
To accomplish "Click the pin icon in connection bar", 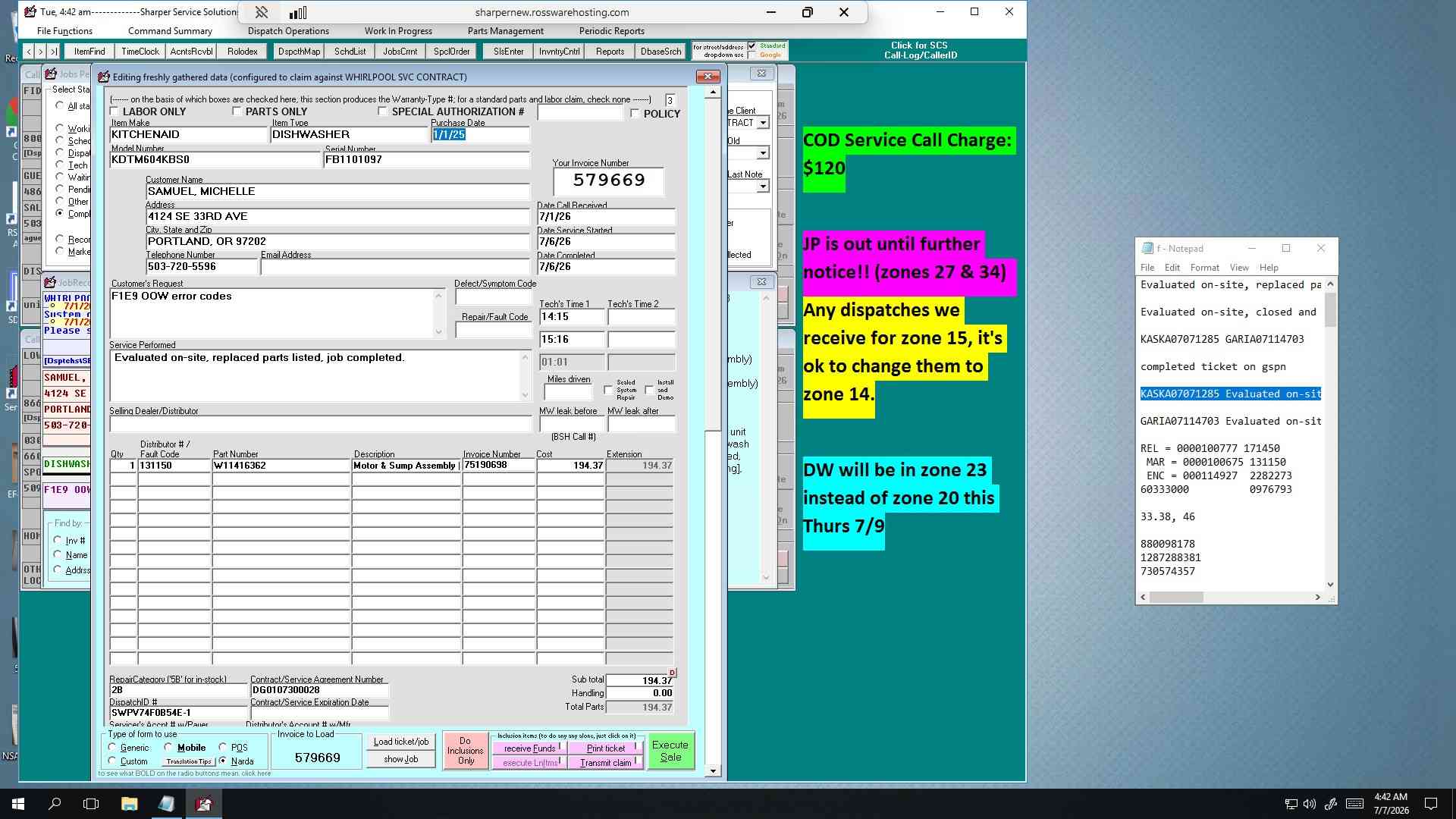I will 261,12.
